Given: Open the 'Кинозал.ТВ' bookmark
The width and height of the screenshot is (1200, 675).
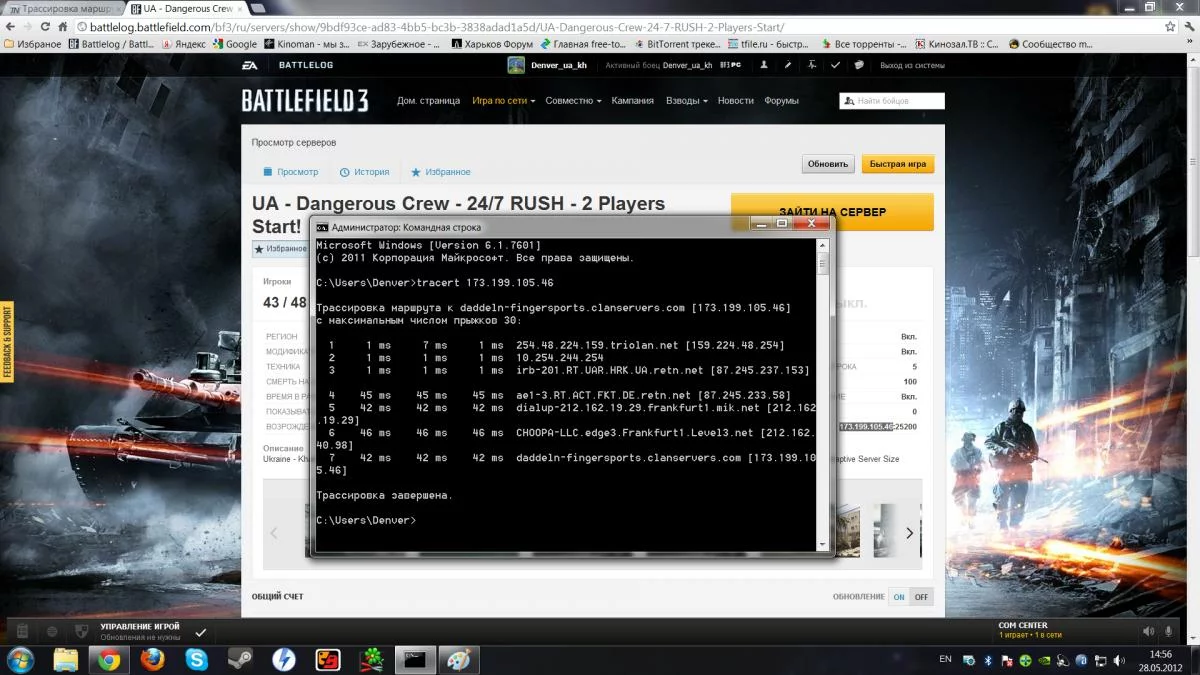Looking at the screenshot, I should [x=957, y=44].
